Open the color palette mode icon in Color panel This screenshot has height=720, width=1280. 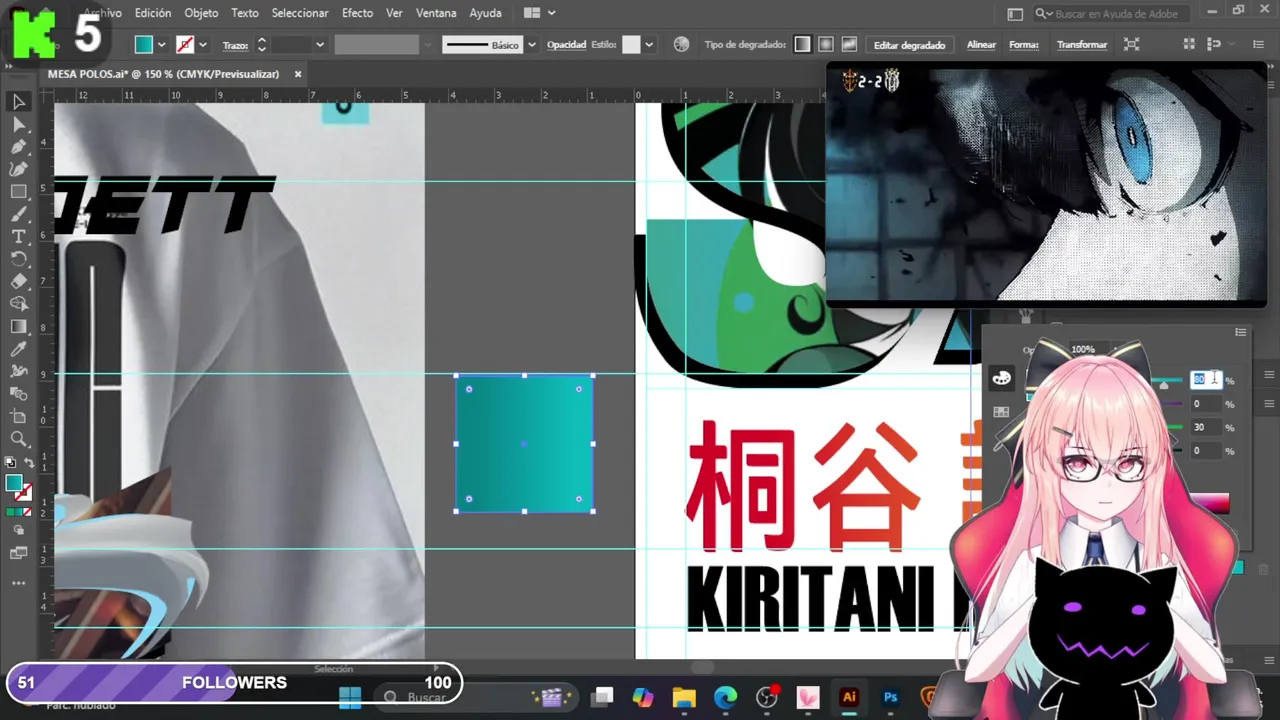click(1001, 378)
